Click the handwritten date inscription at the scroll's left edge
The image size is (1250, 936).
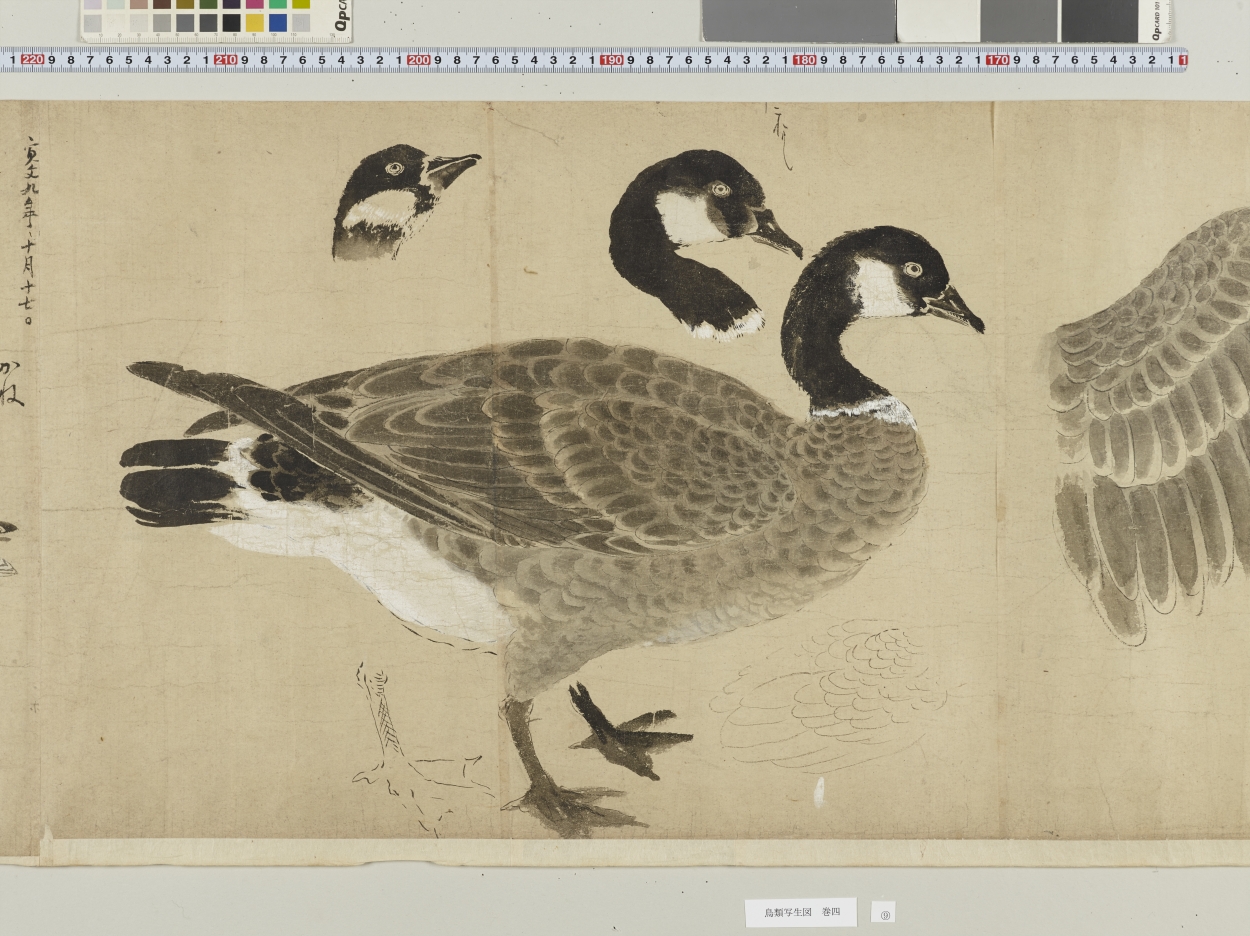click(x=29, y=232)
